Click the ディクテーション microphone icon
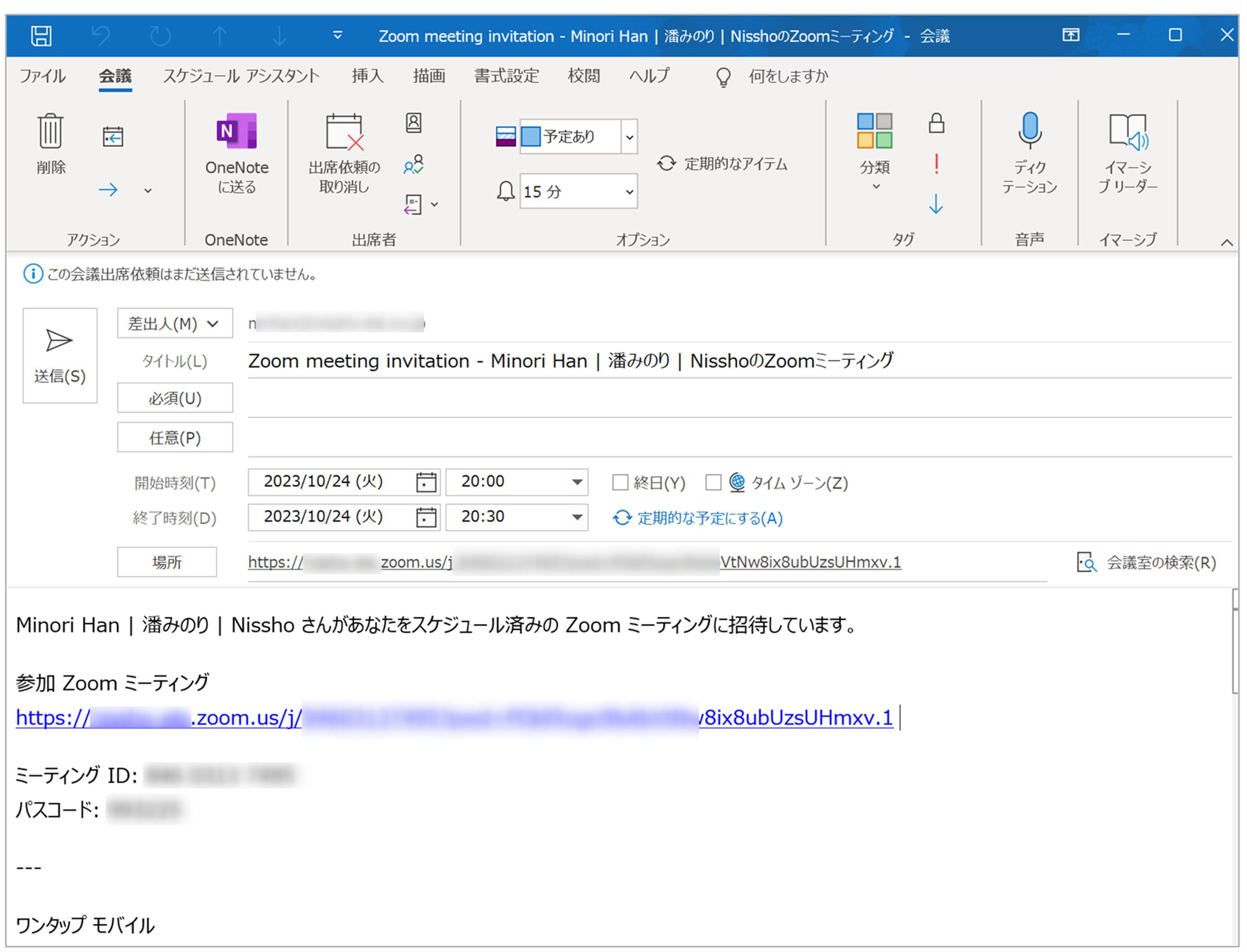This screenshot has width=1247, height=952. [1030, 131]
